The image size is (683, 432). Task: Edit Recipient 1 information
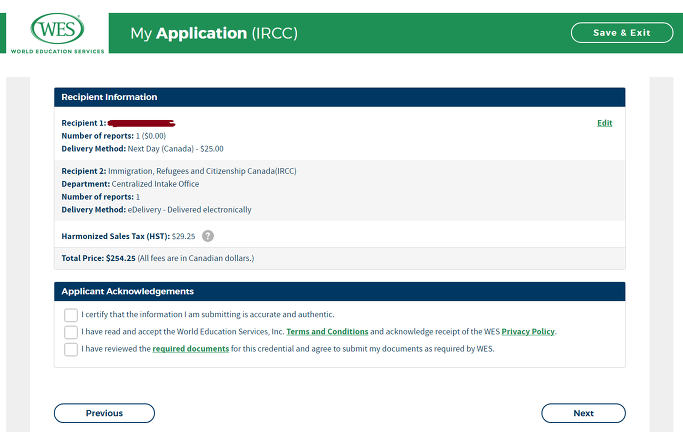pos(605,123)
